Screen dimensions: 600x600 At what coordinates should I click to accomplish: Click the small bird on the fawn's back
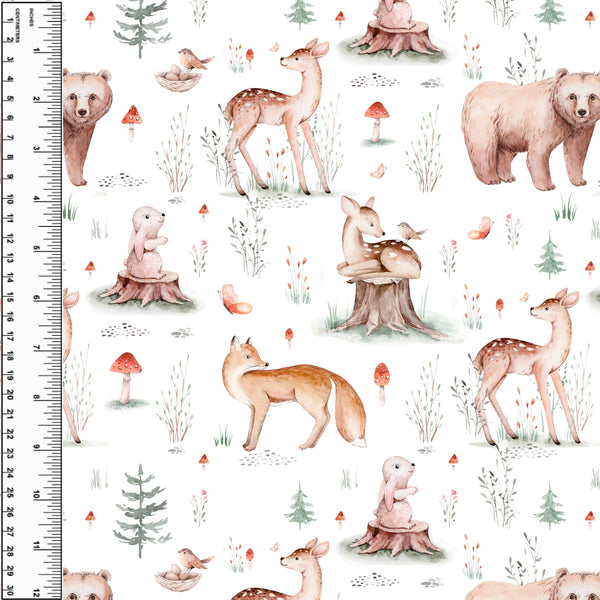coord(410,232)
